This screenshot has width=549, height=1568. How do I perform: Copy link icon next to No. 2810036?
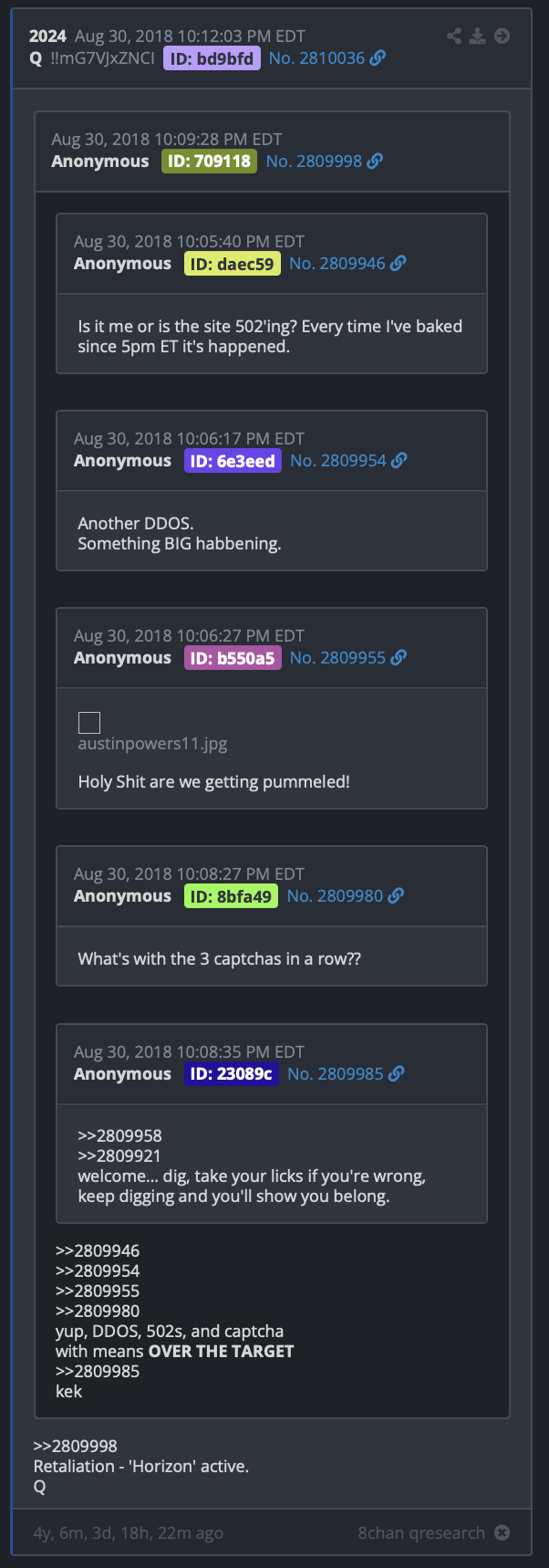pyautogui.click(x=378, y=57)
